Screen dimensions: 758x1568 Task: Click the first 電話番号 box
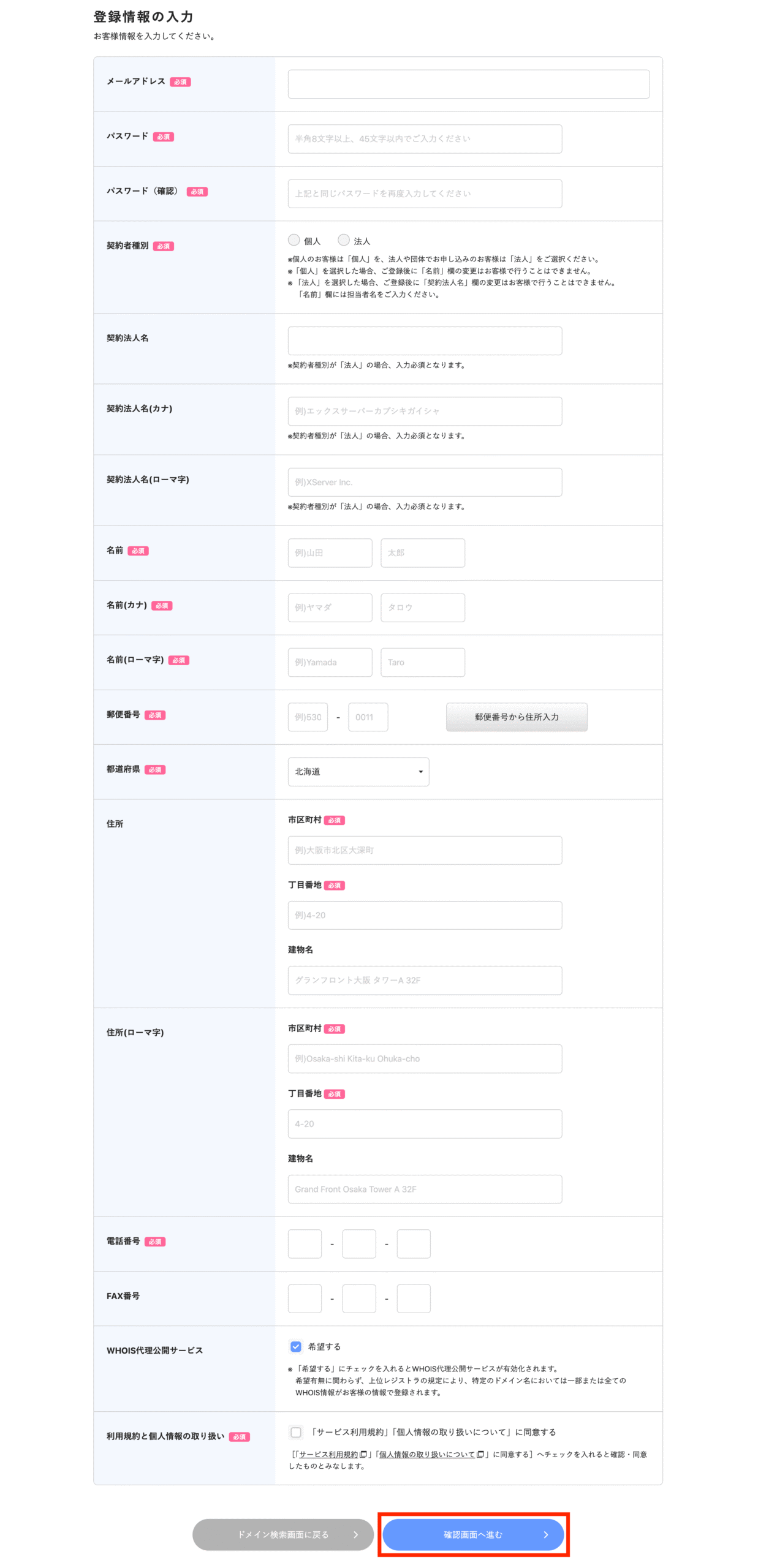pyautogui.click(x=305, y=1243)
